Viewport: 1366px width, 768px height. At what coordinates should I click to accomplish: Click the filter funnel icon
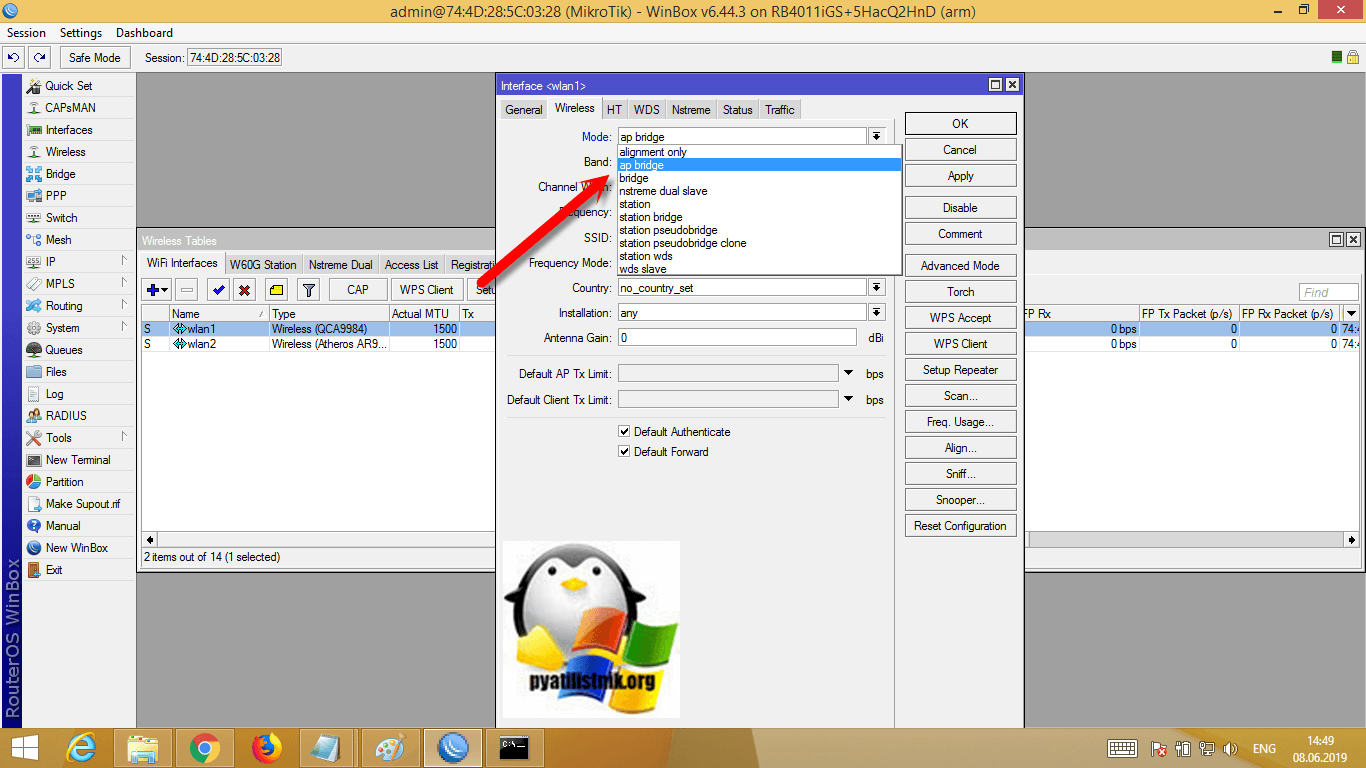pyautogui.click(x=309, y=290)
